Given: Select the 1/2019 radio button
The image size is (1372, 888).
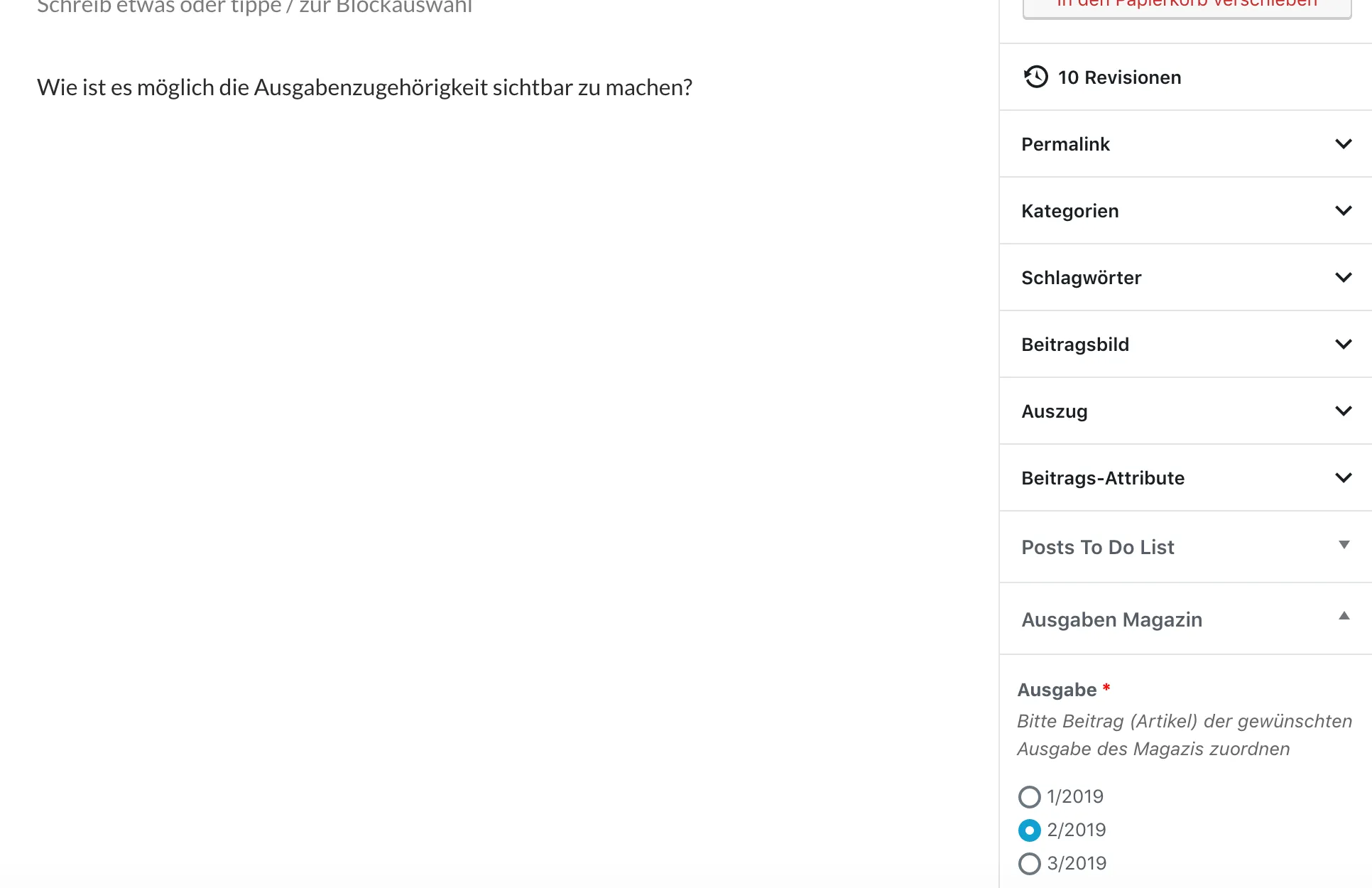Looking at the screenshot, I should [1030, 797].
